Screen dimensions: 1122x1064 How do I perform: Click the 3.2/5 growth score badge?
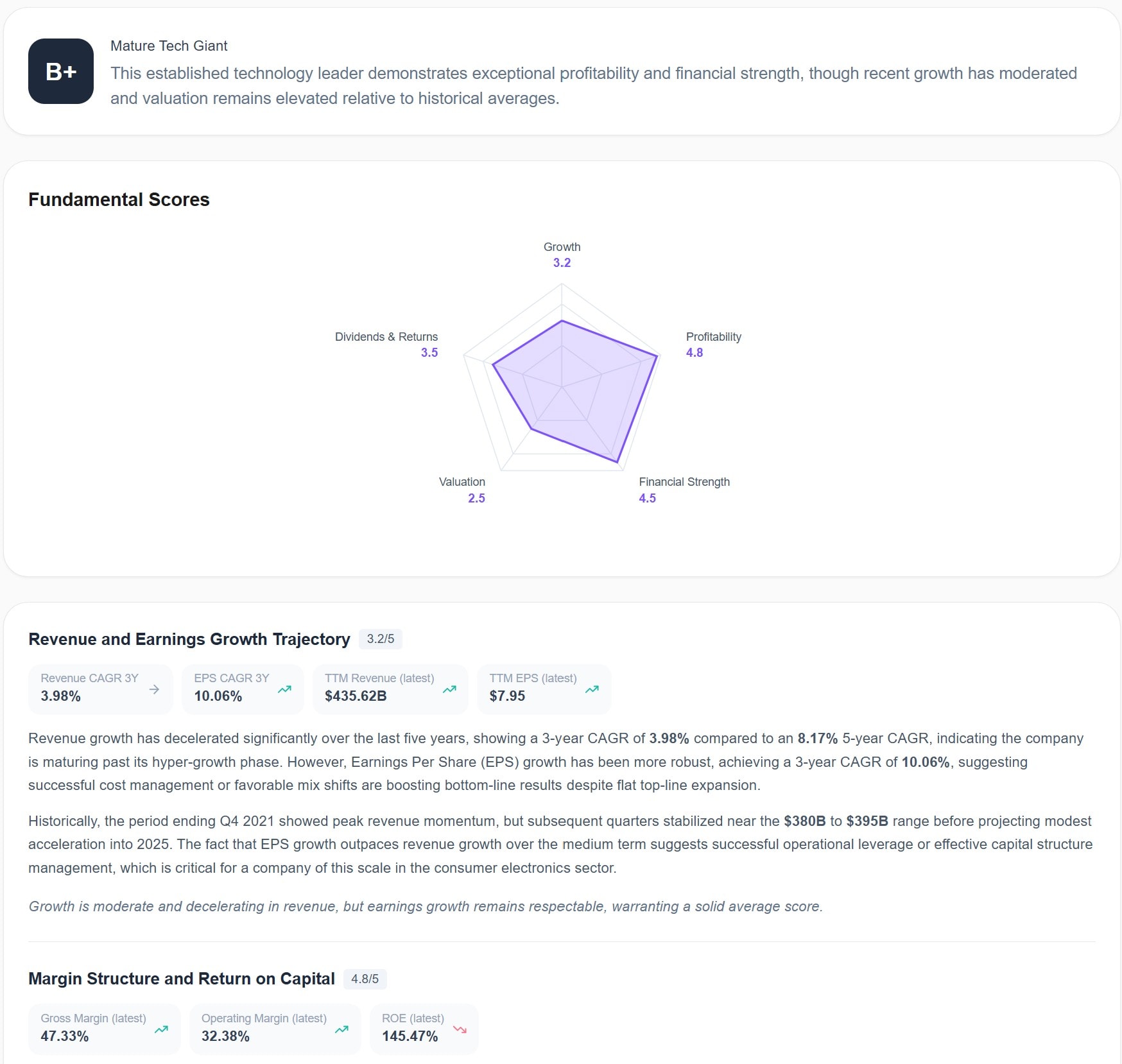pos(380,639)
